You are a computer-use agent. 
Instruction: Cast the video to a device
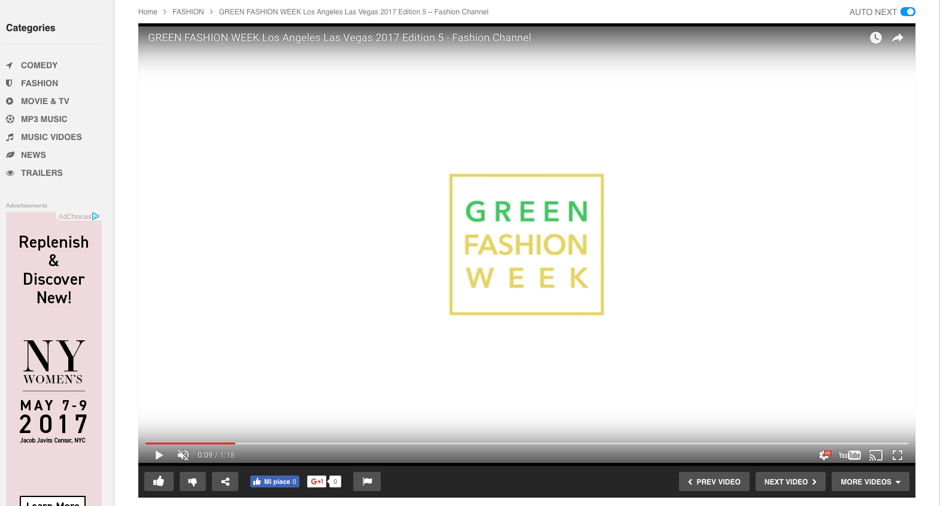pyautogui.click(x=875, y=455)
